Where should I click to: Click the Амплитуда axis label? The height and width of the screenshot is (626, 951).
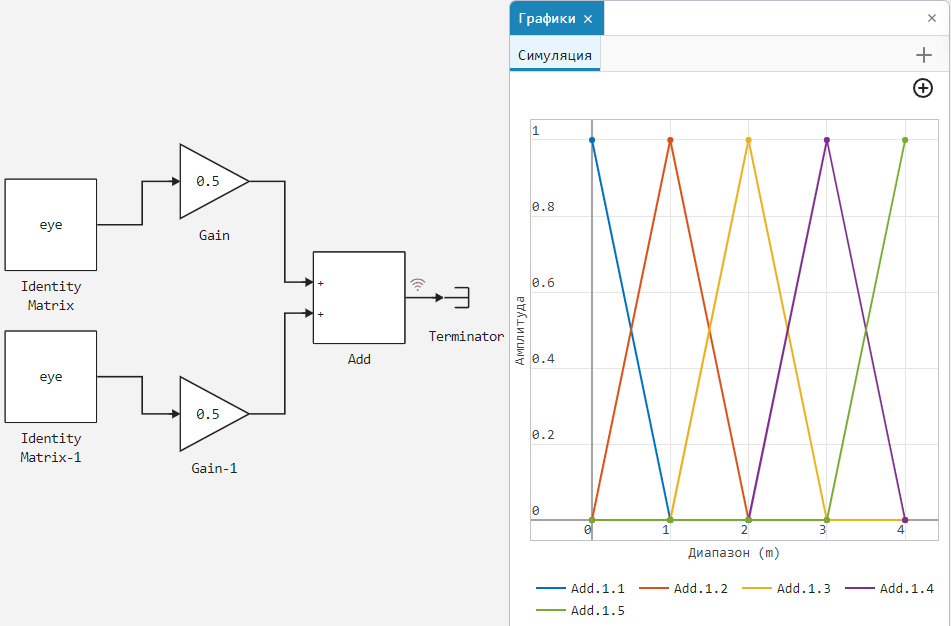pos(520,330)
